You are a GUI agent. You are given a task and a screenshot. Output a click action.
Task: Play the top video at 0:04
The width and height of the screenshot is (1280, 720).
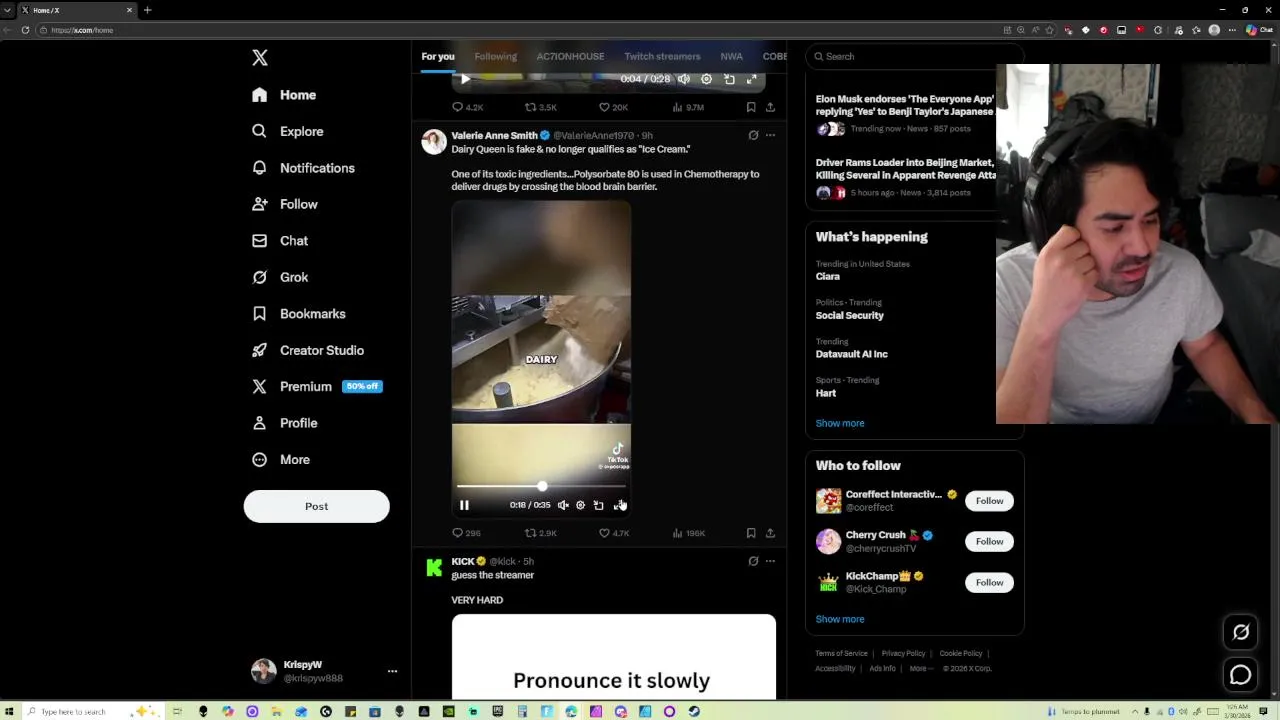[x=465, y=79]
